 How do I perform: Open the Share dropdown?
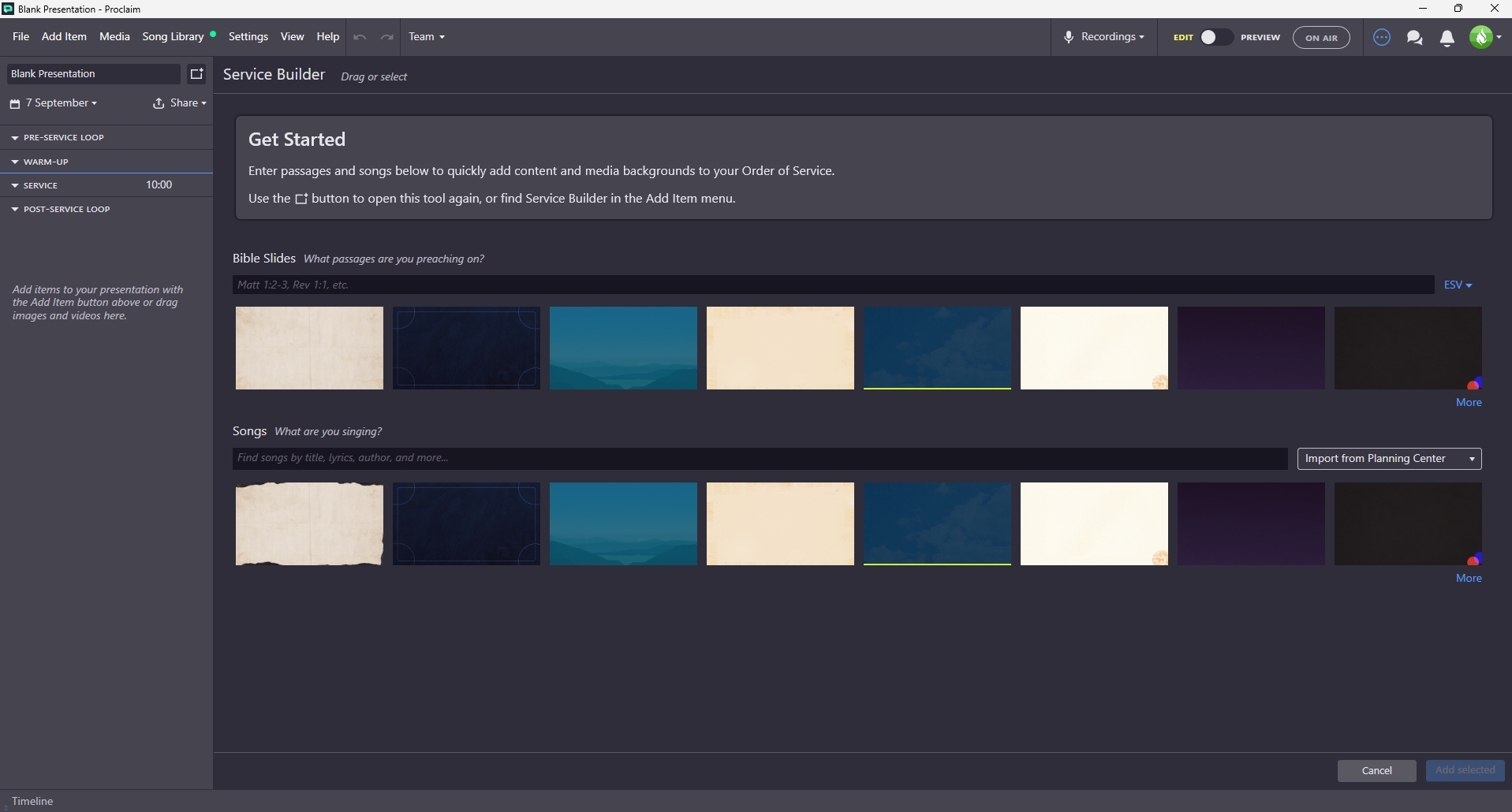[x=188, y=102]
